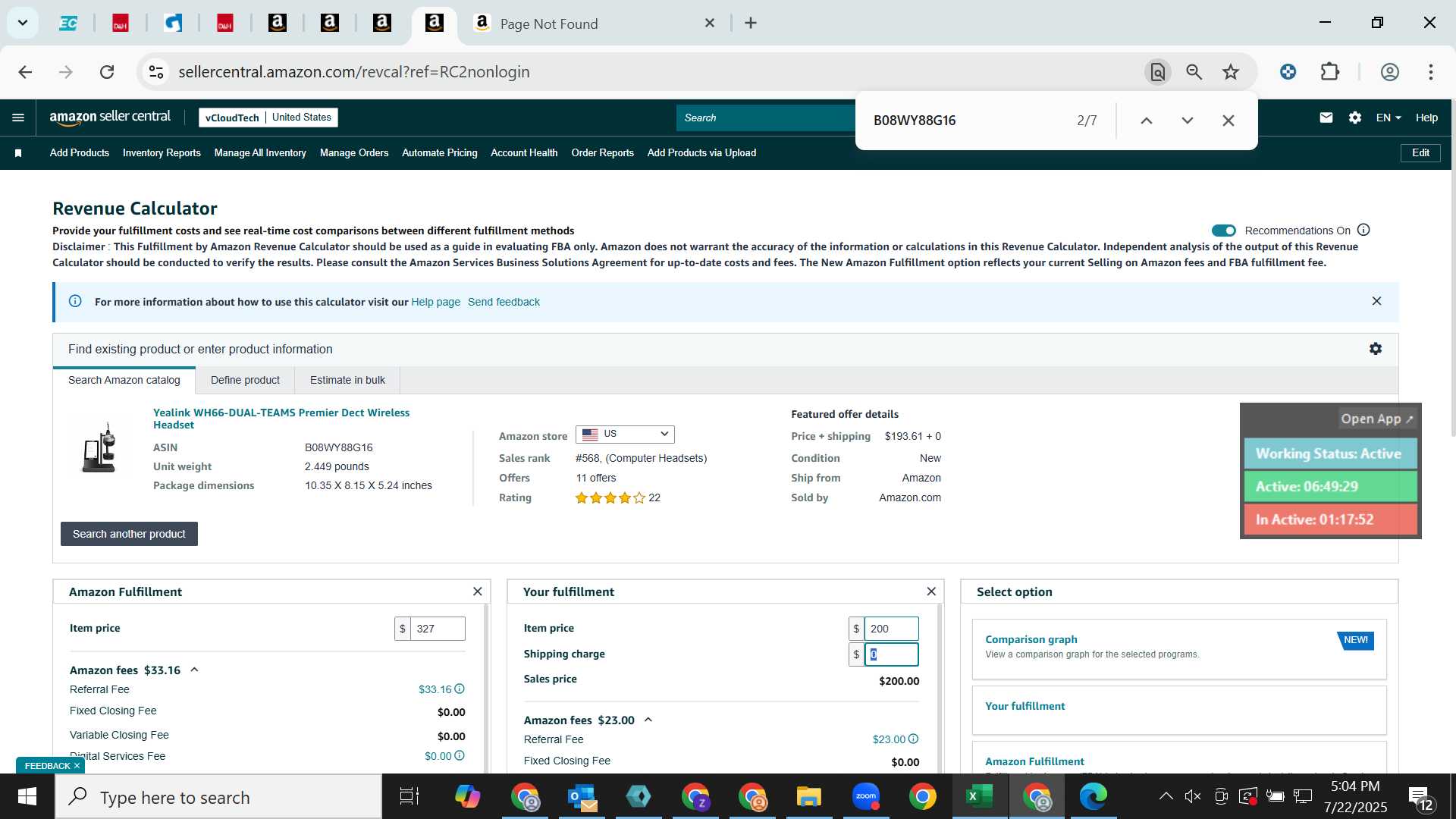Open Excel from the taskbar

pyautogui.click(x=978, y=796)
